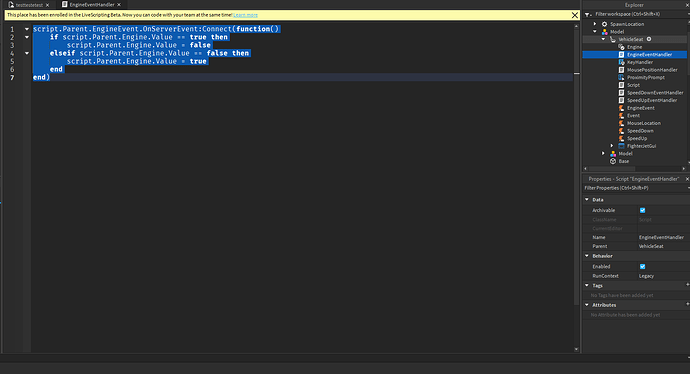
Task: Fold the elseif block at line 4
Action: (x=27, y=53)
